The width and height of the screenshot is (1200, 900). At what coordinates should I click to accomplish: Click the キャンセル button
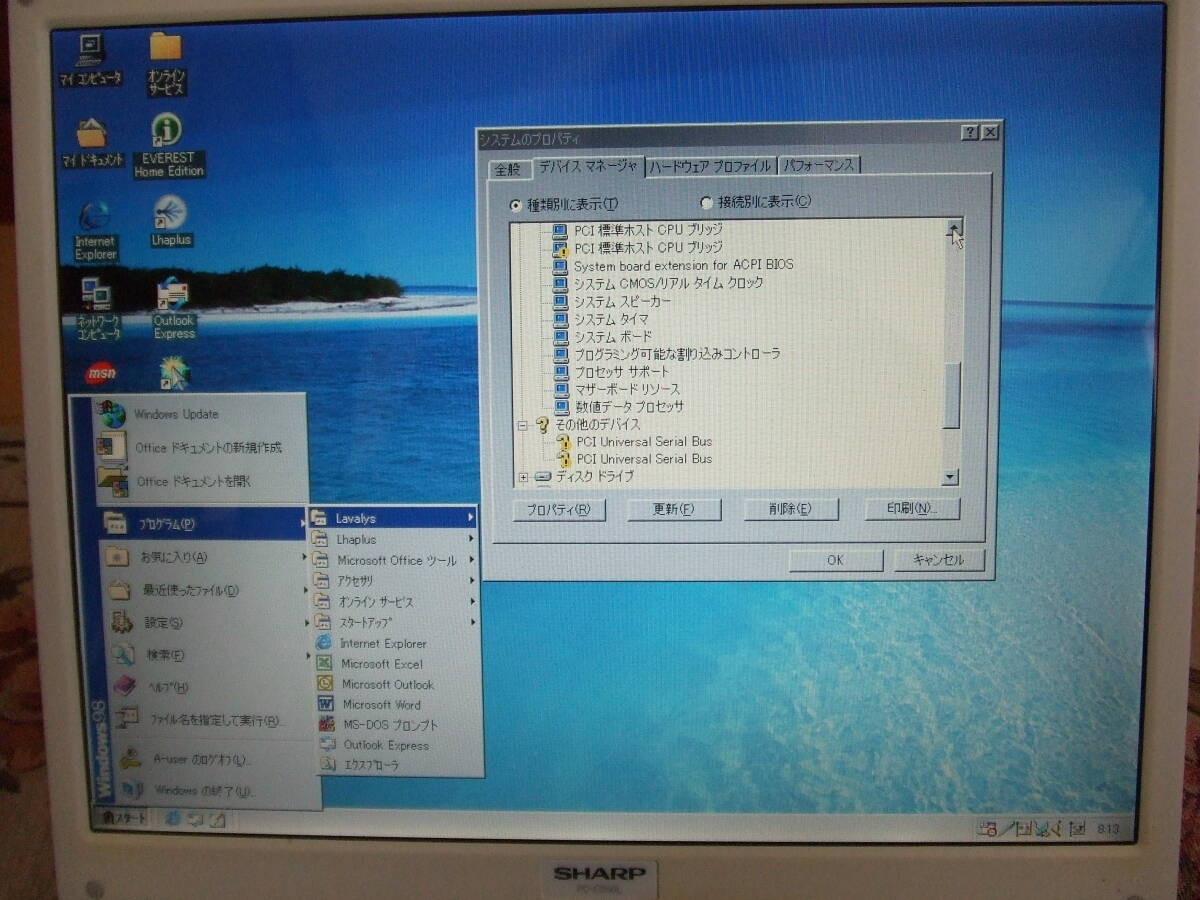pos(938,560)
